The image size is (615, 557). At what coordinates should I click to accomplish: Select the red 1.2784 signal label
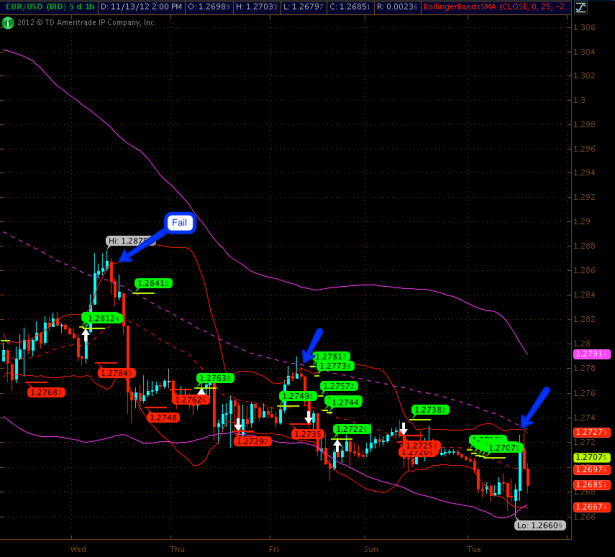pyautogui.click(x=116, y=373)
